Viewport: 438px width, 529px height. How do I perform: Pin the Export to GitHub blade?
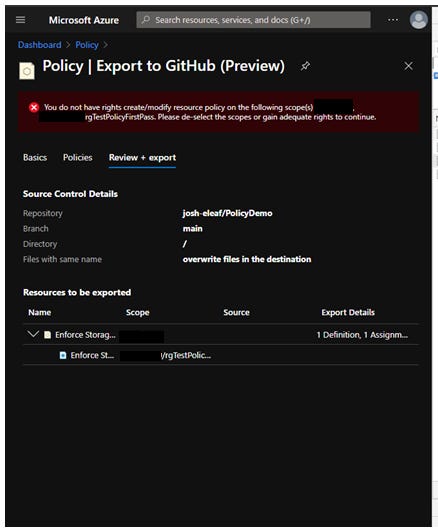(305, 66)
